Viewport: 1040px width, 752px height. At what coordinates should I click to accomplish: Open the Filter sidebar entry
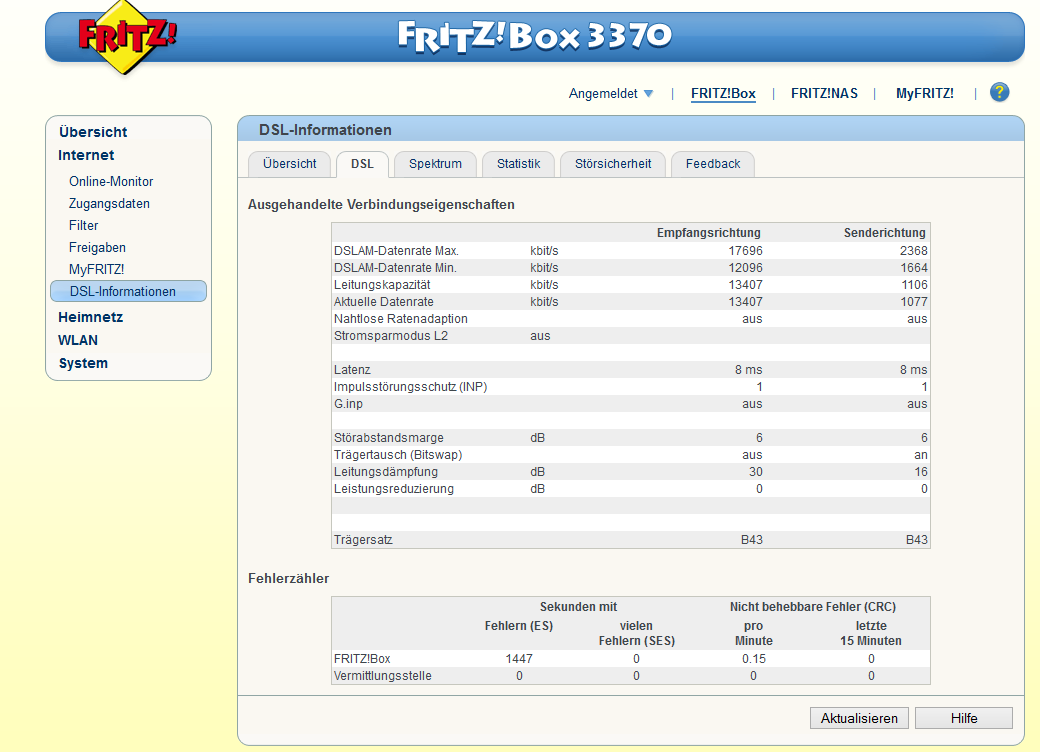84,225
